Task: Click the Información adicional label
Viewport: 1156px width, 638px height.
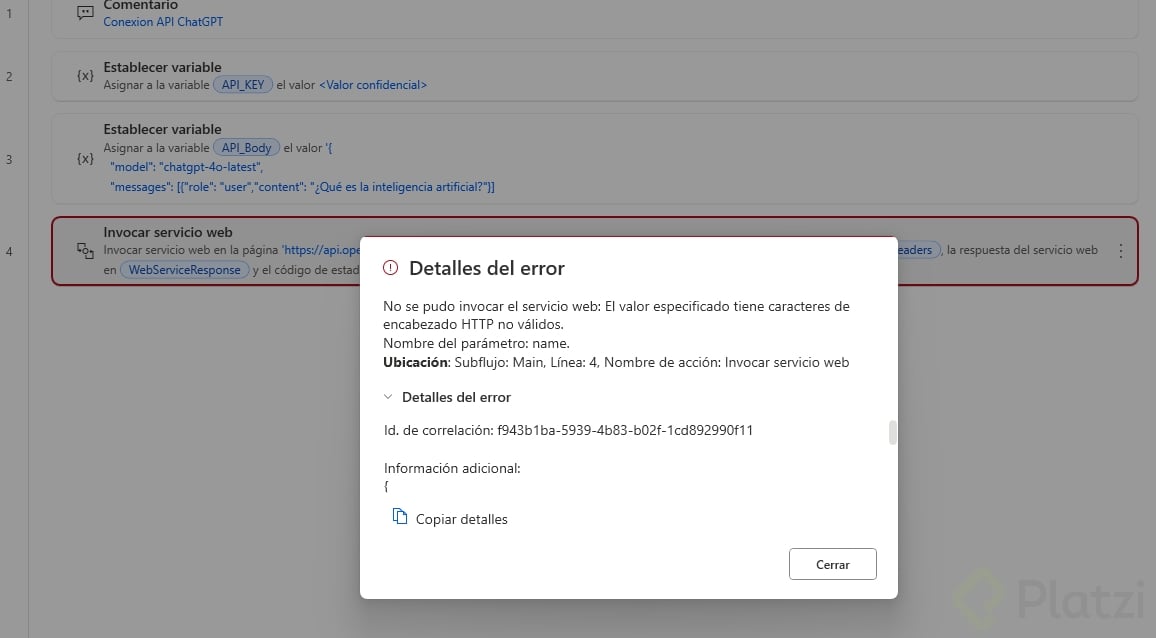Action: (452, 468)
